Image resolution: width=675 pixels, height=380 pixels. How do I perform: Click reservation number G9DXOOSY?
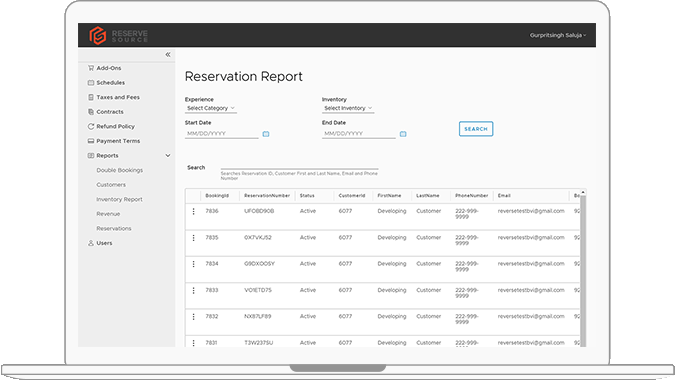pos(260,264)
